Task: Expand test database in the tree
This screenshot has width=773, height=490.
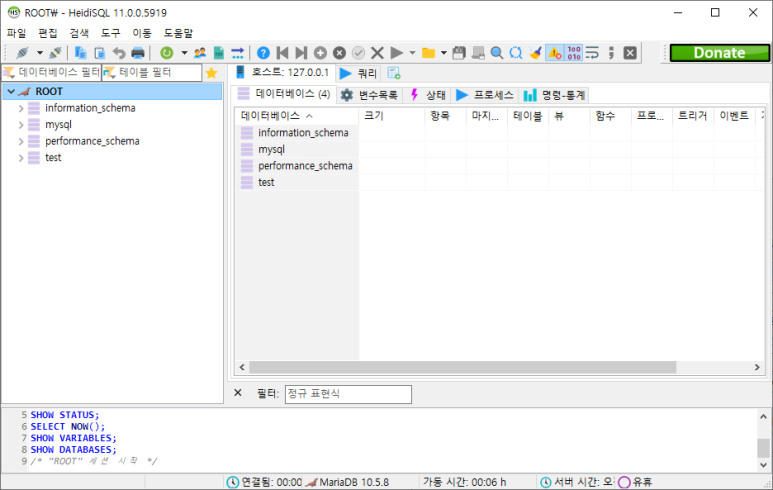Action: (21, 158)
